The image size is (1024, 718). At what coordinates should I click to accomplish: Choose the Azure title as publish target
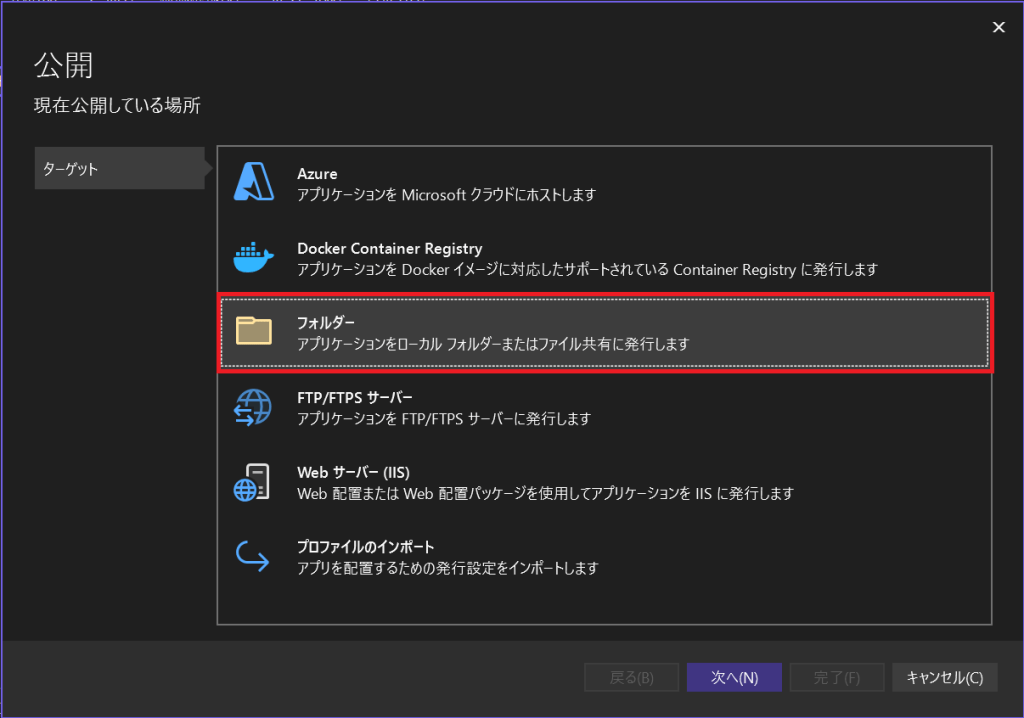[317, 174]
